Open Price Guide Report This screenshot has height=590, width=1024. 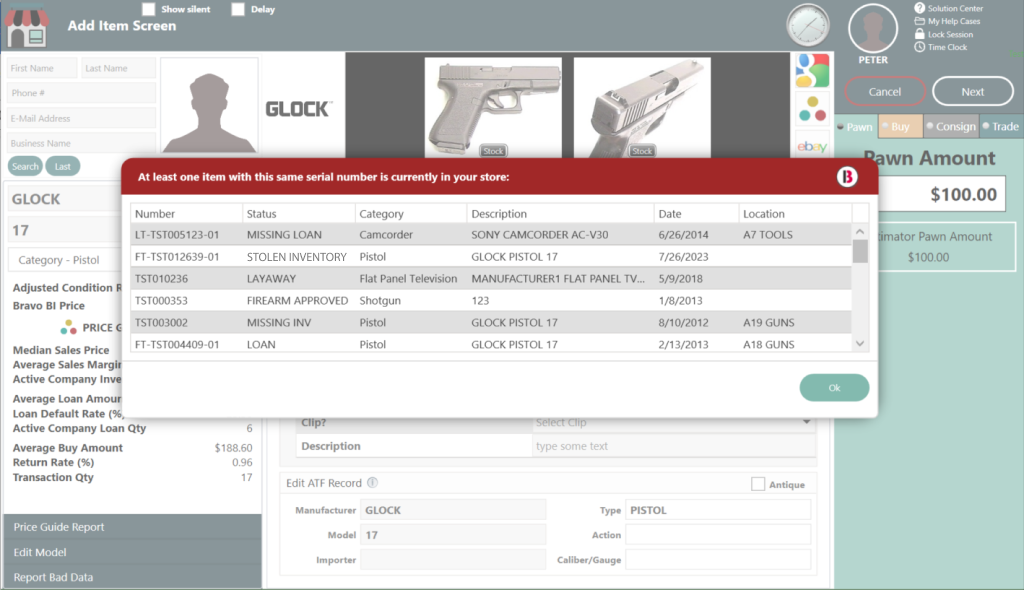pyautogui.click(x=133, y=527)
